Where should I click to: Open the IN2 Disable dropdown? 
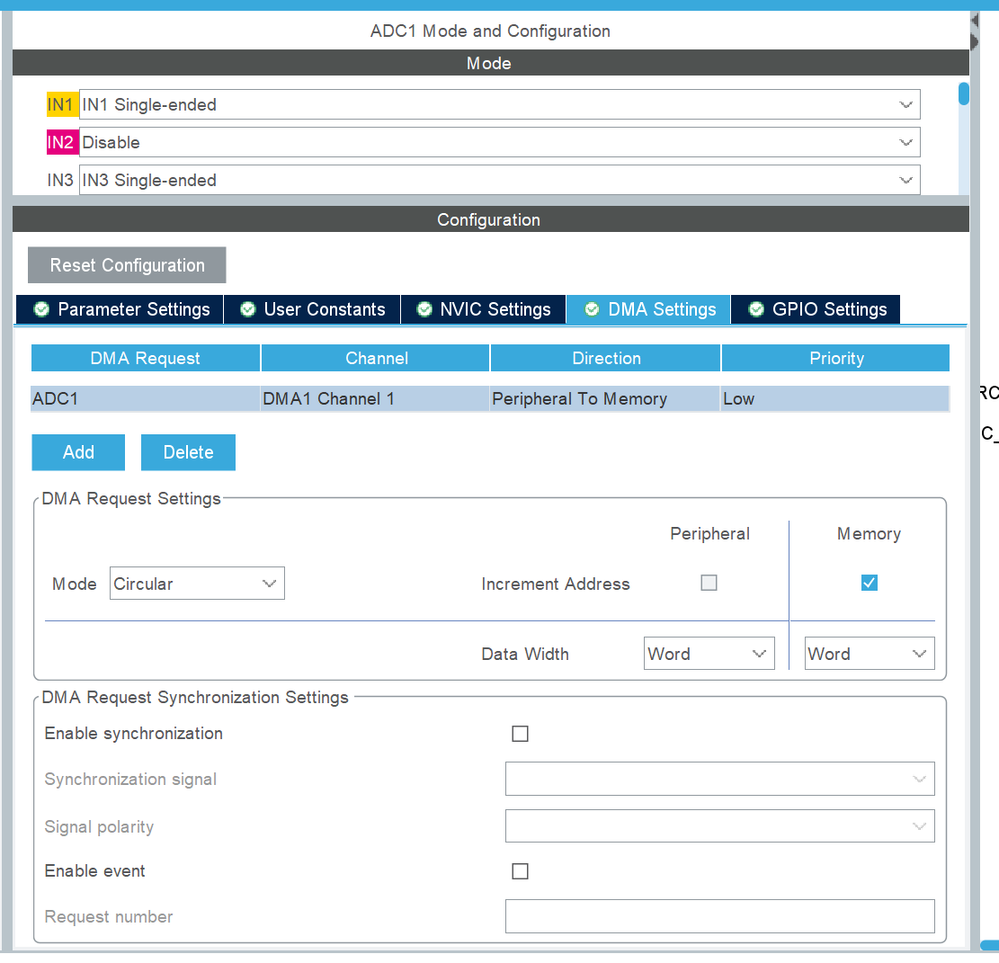tap(500, 142)
